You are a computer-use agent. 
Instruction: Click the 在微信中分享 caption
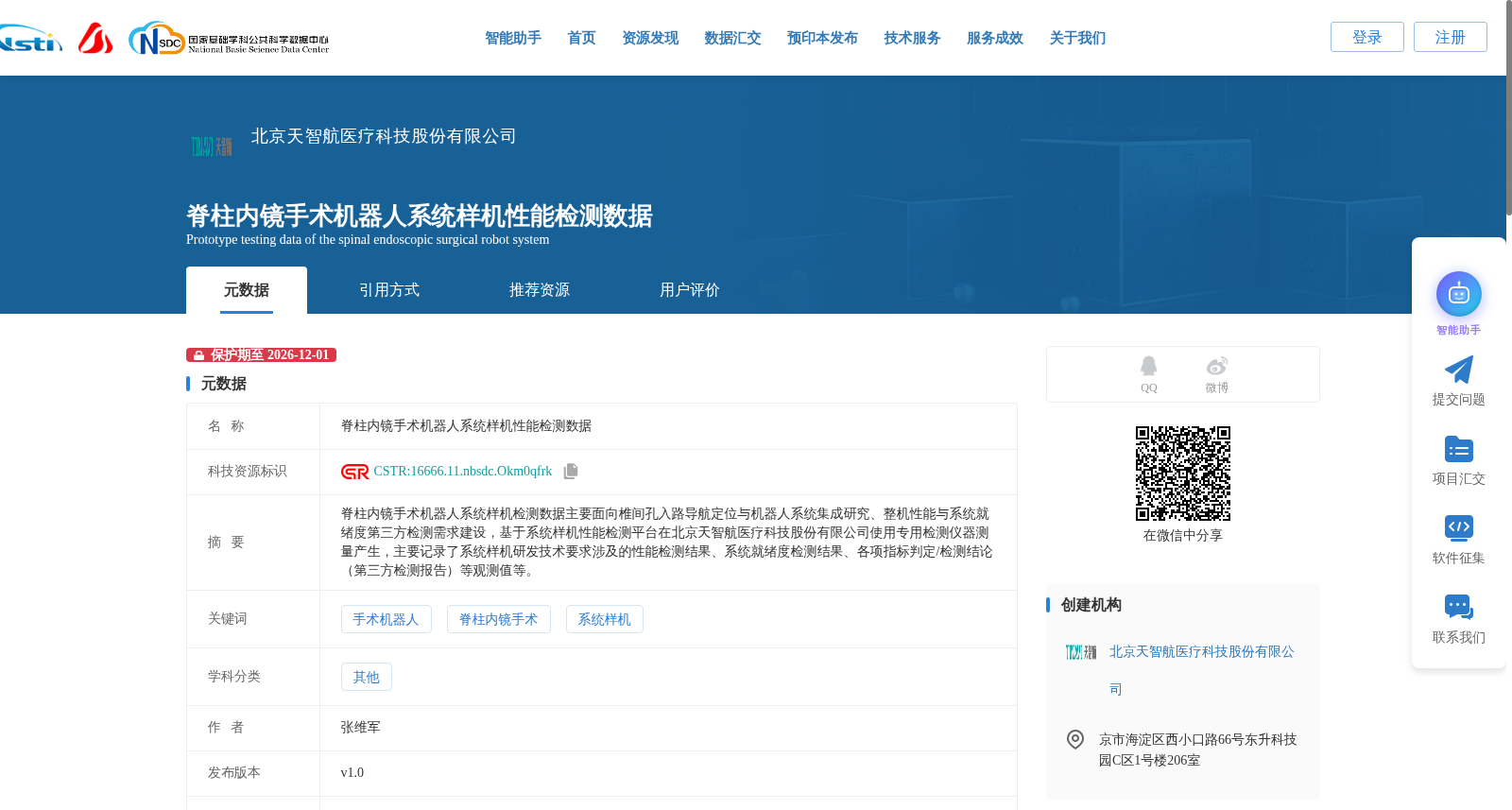click(x=1183, y=535)
